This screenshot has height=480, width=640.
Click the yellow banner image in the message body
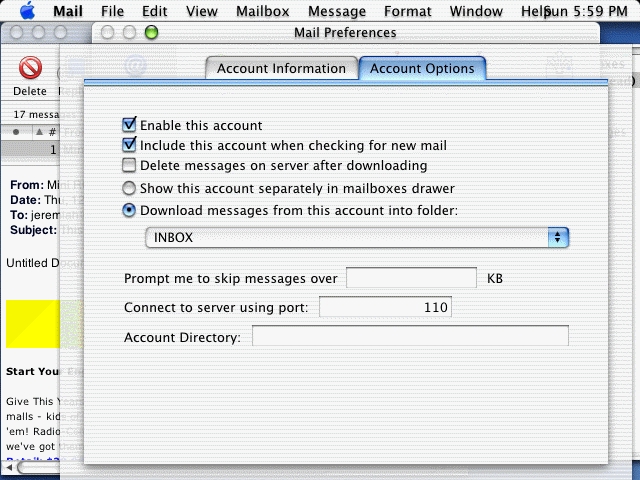point(33,324)
